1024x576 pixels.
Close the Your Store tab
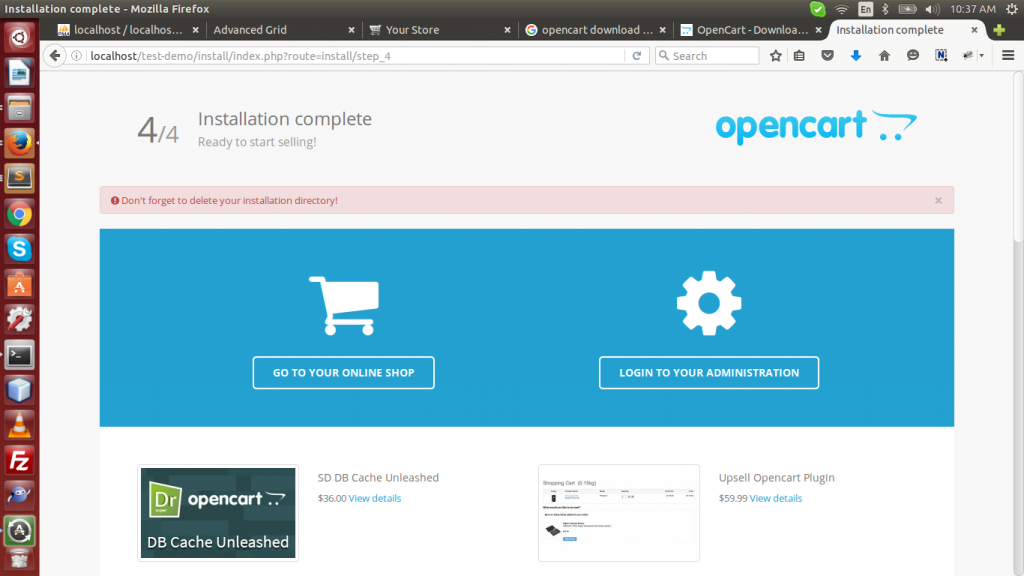click(507, 30)
